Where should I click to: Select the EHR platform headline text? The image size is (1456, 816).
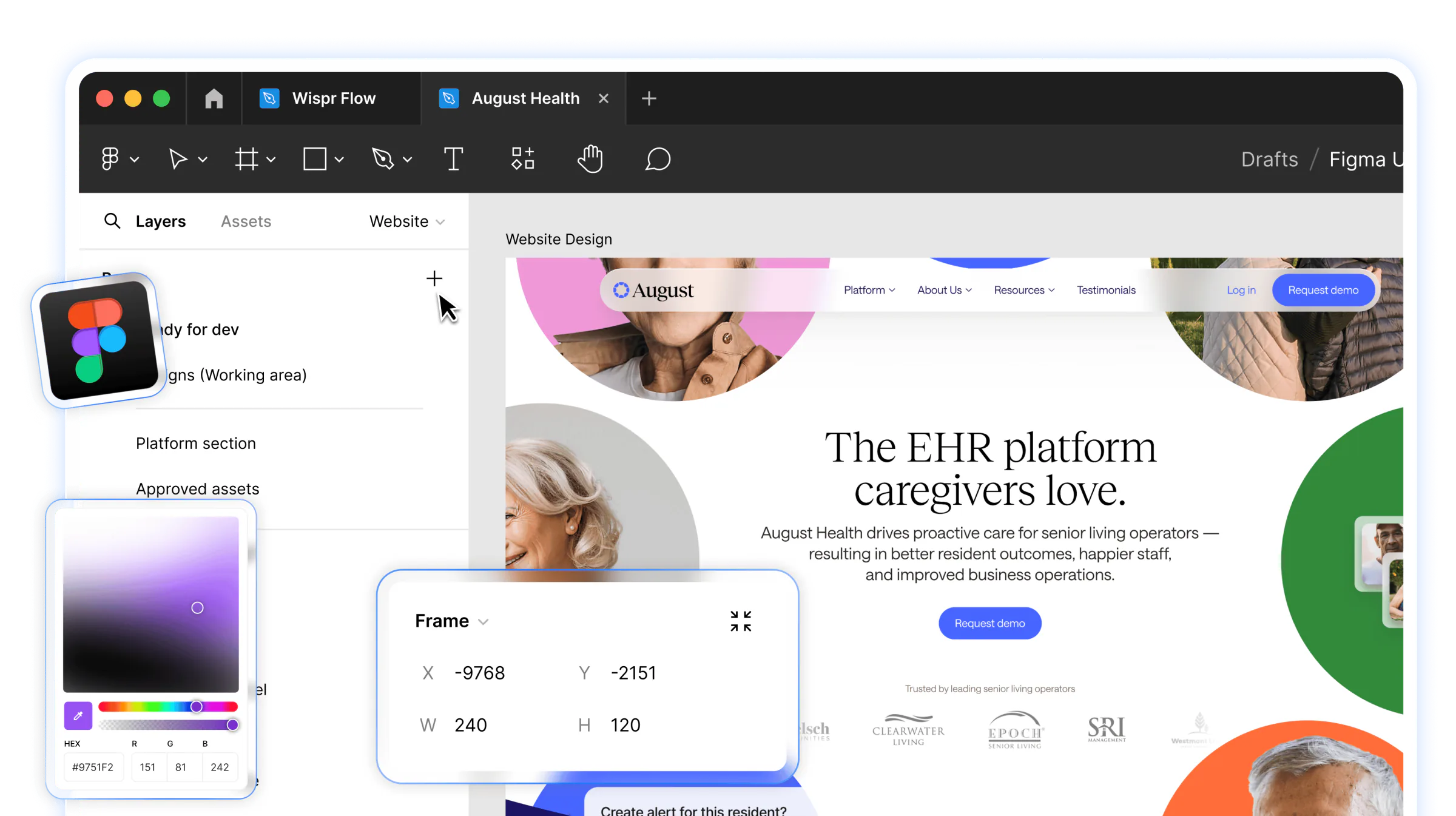point(990,469)
